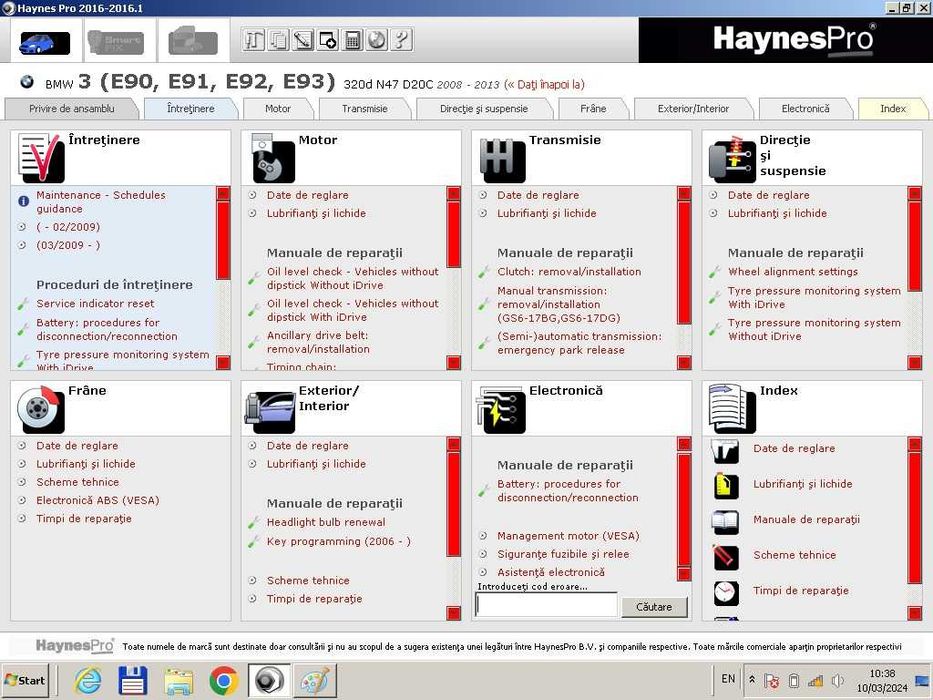Click the Direcție și suspensie shock absorber icon
The image size is (933, 700).
(732, 160)
